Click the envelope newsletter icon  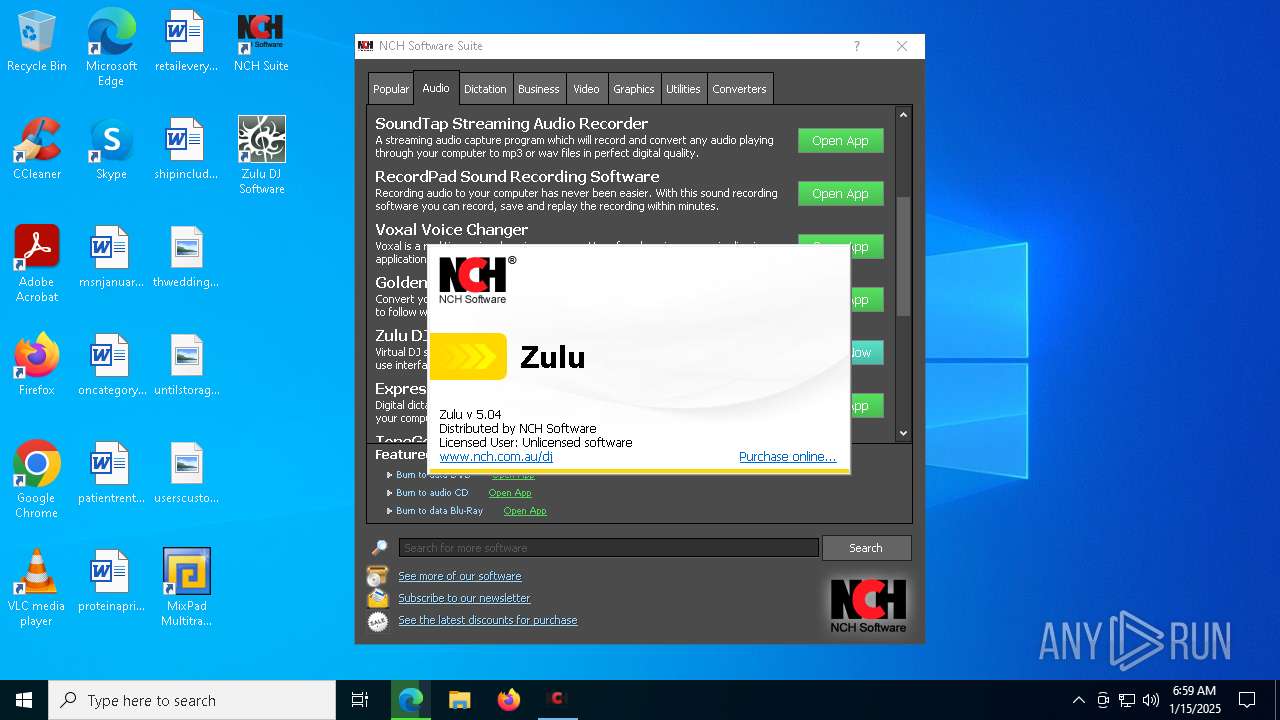pyautogui.click(x=377, y=598)
